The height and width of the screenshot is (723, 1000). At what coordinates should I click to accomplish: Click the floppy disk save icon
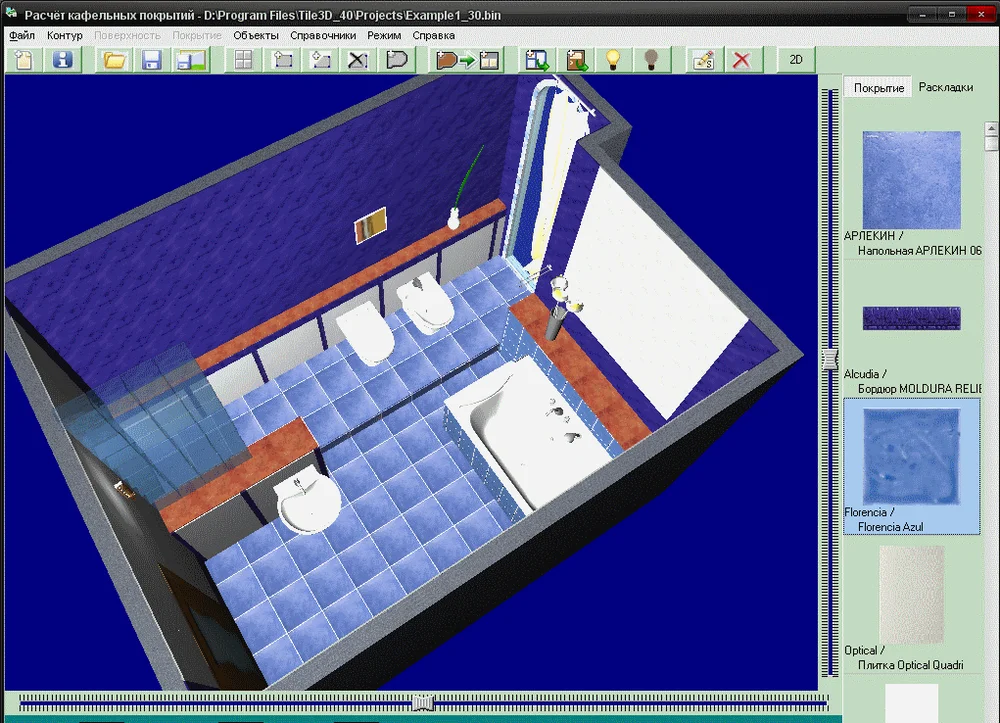coord(152,60)
